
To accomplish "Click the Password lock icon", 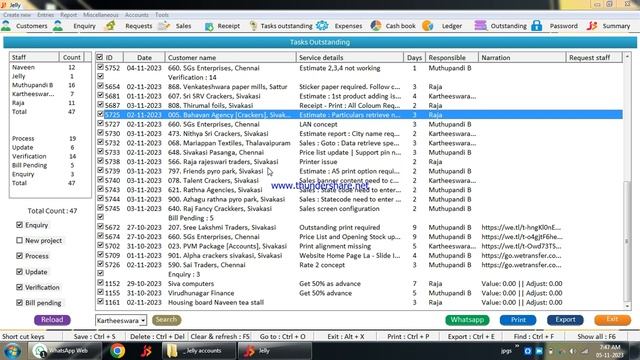I will coord(537,26).
